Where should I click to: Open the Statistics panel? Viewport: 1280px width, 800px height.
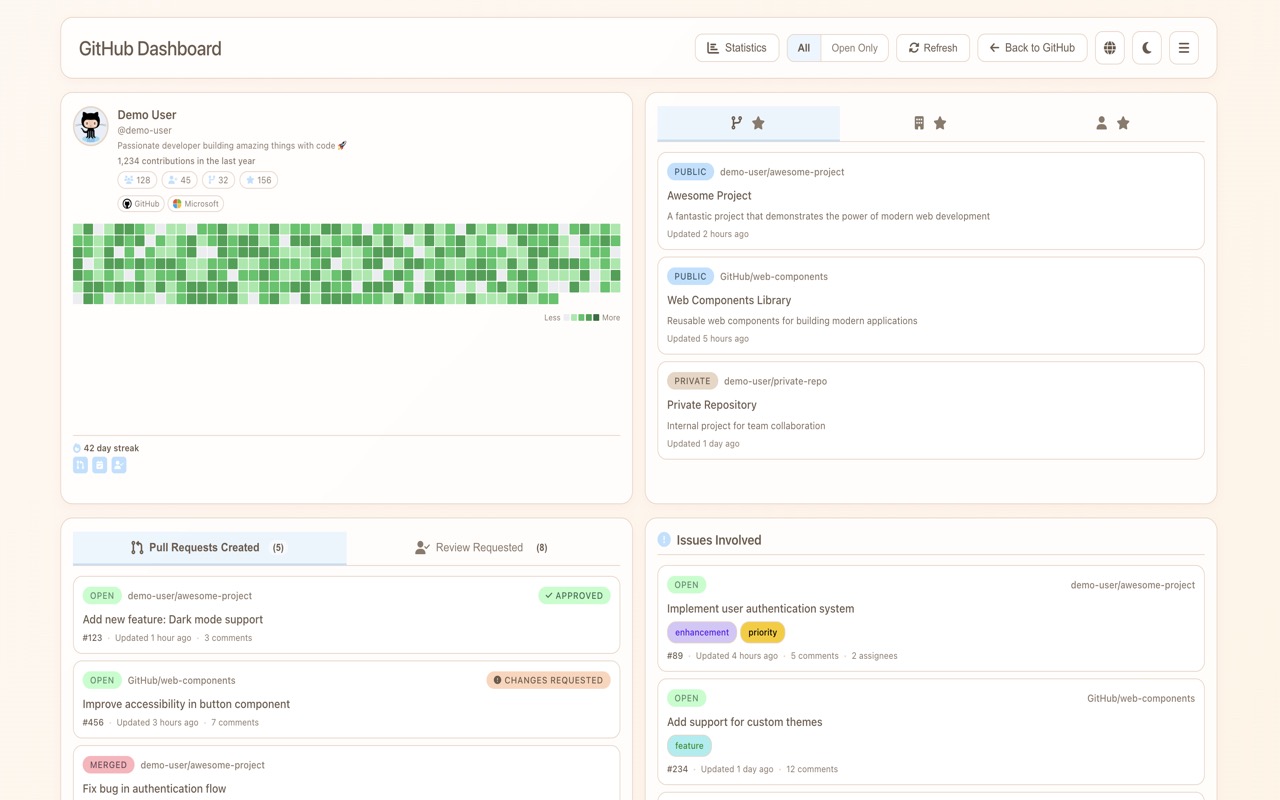737,47
